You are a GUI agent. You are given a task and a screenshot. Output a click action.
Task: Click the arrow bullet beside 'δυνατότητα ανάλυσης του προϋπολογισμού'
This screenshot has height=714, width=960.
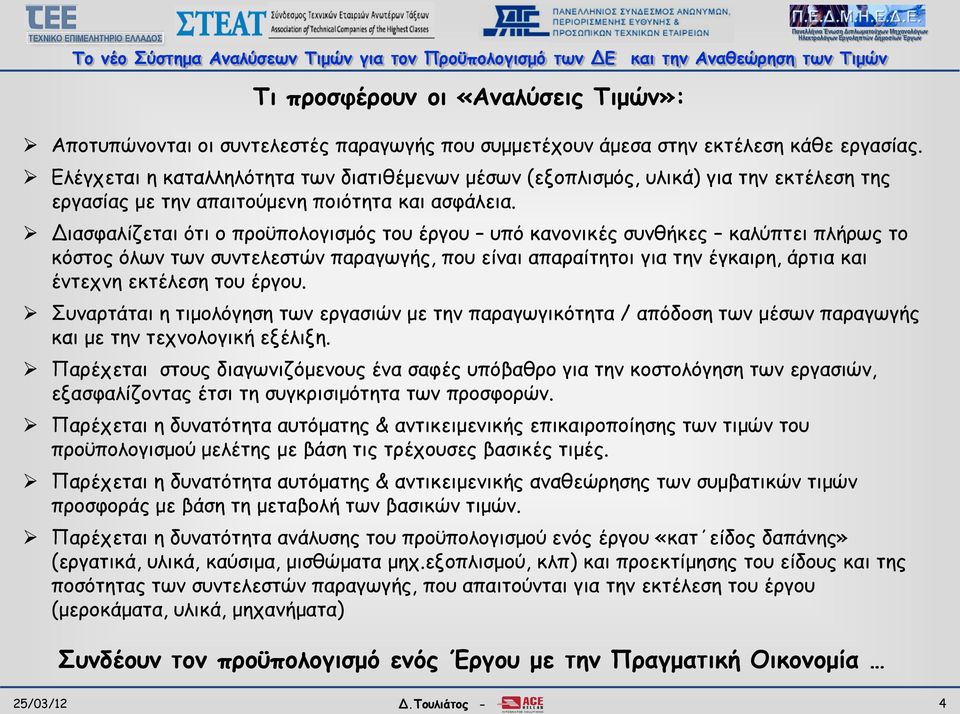[31, 538]
